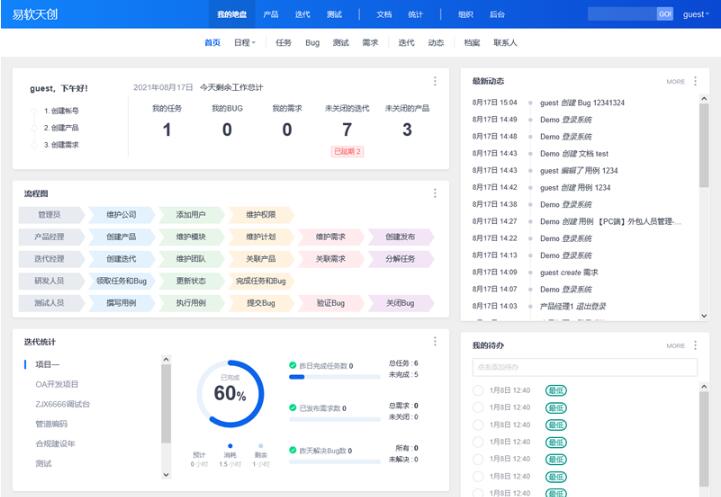This screenshot has width=721, height=497.
Task: Expand the 日程 dropdown in sub navigation
Action: 244,43
